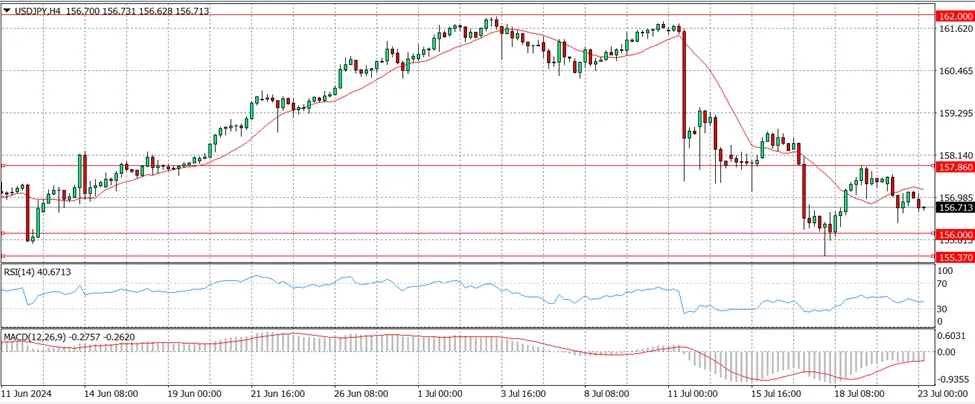Click the RSI 30 level scale value
The image size is (975, 404).
click(945, 309)
